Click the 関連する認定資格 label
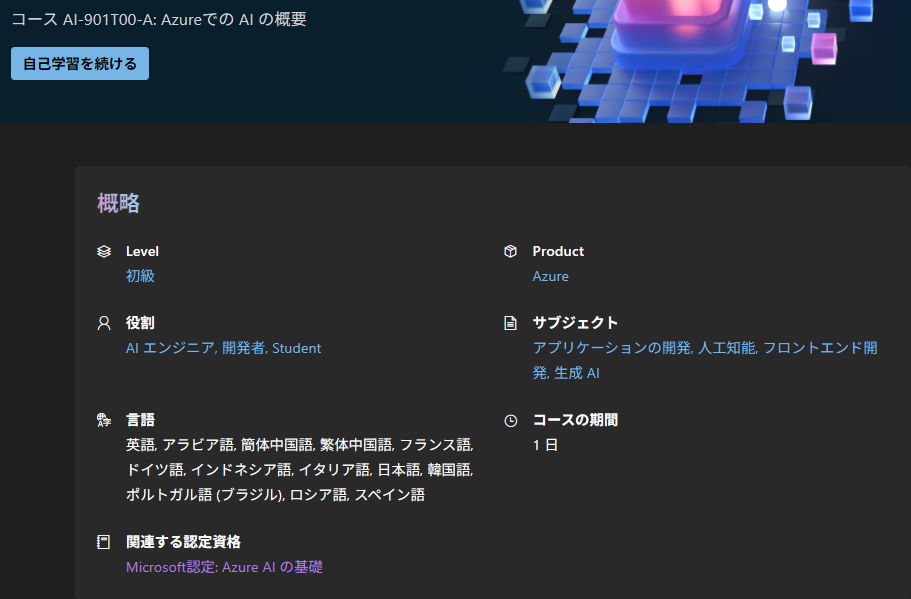The height and width of the screenshot is (599, 911). (183, 542)
